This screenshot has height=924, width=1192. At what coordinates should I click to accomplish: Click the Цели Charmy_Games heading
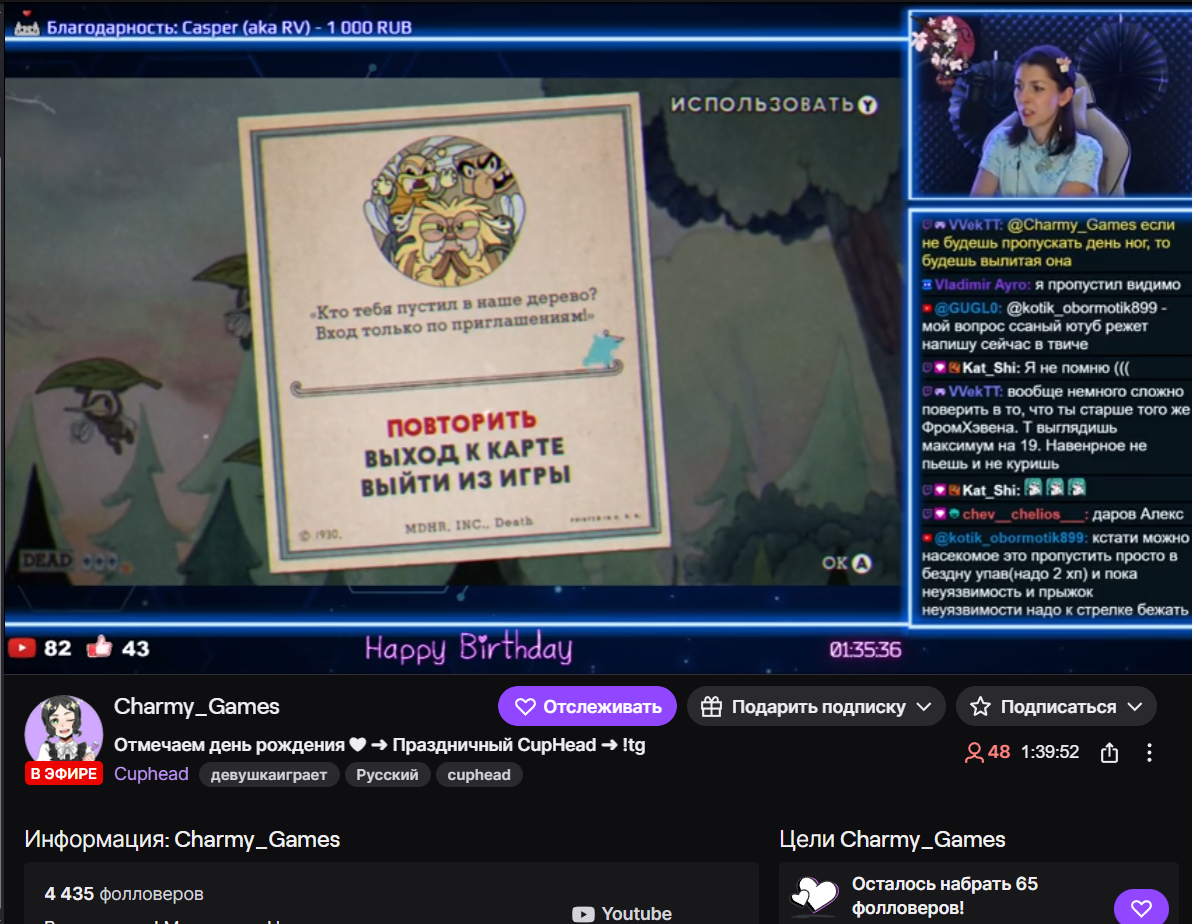click(892, 840)
